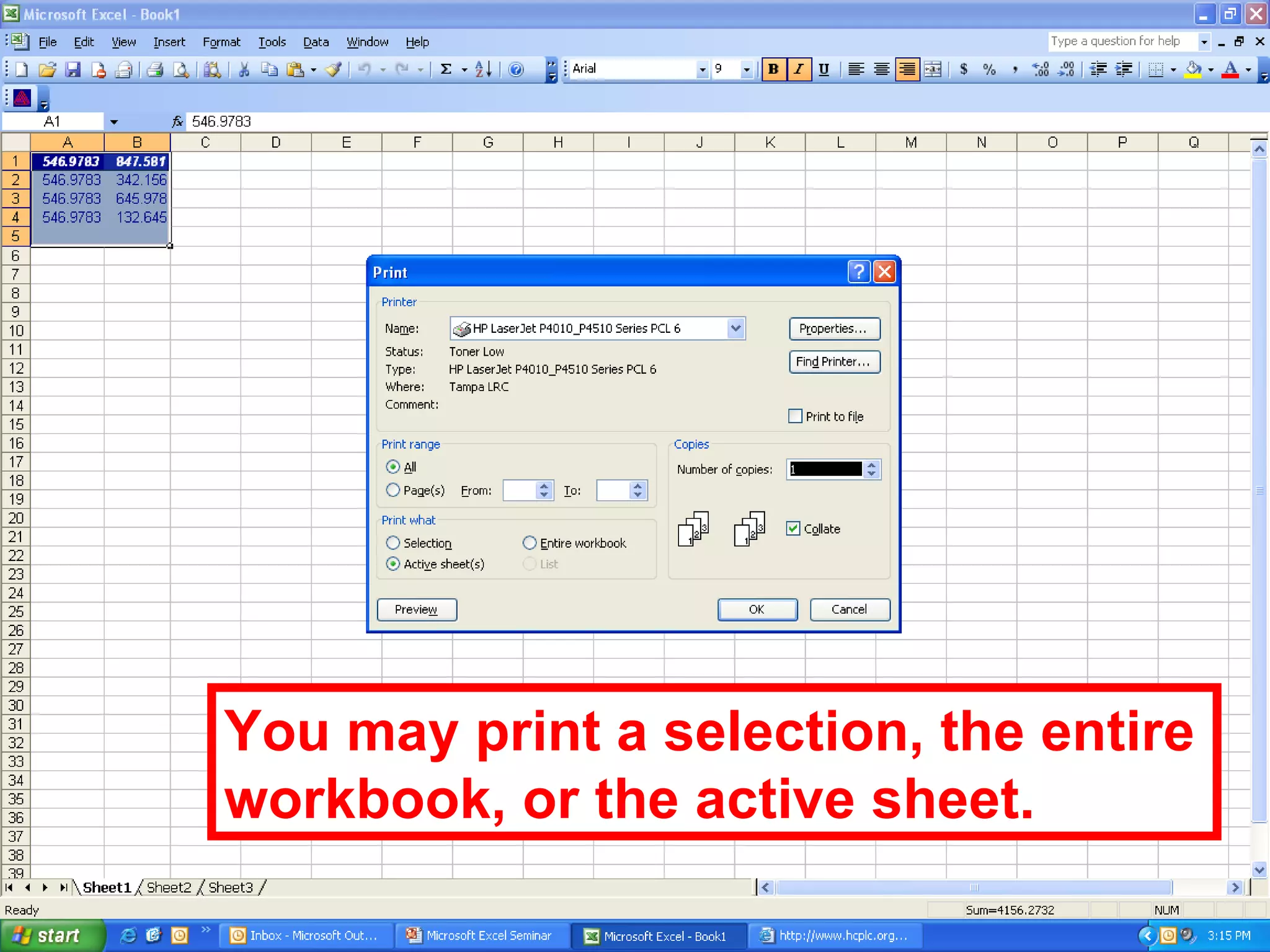Click the Save disk icon
Screen dimensions: 1270x952
point(73,69)
